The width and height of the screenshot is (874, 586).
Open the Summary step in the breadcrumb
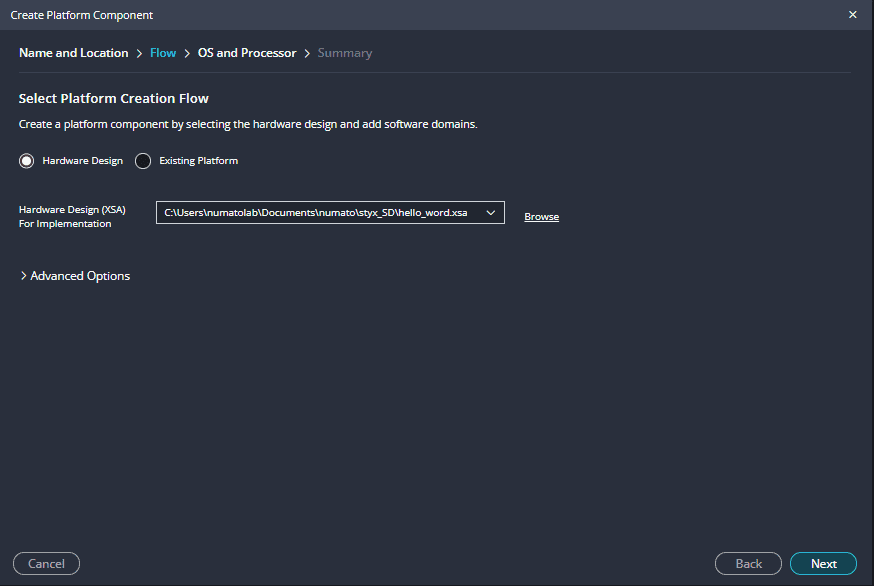344,53
